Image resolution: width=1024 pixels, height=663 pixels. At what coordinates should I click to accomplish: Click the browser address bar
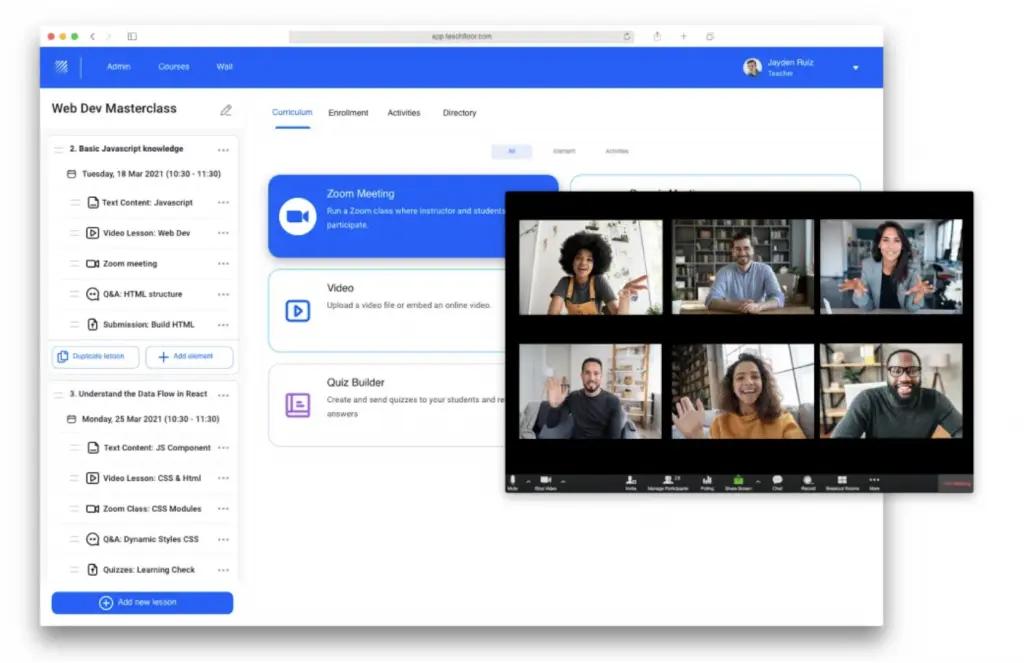pos(461,37)
